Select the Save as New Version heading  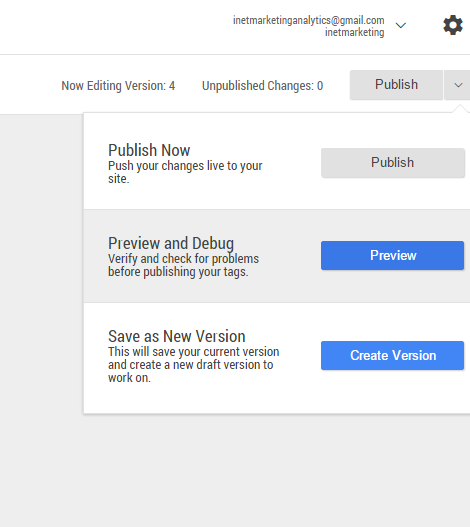(177, 336)
